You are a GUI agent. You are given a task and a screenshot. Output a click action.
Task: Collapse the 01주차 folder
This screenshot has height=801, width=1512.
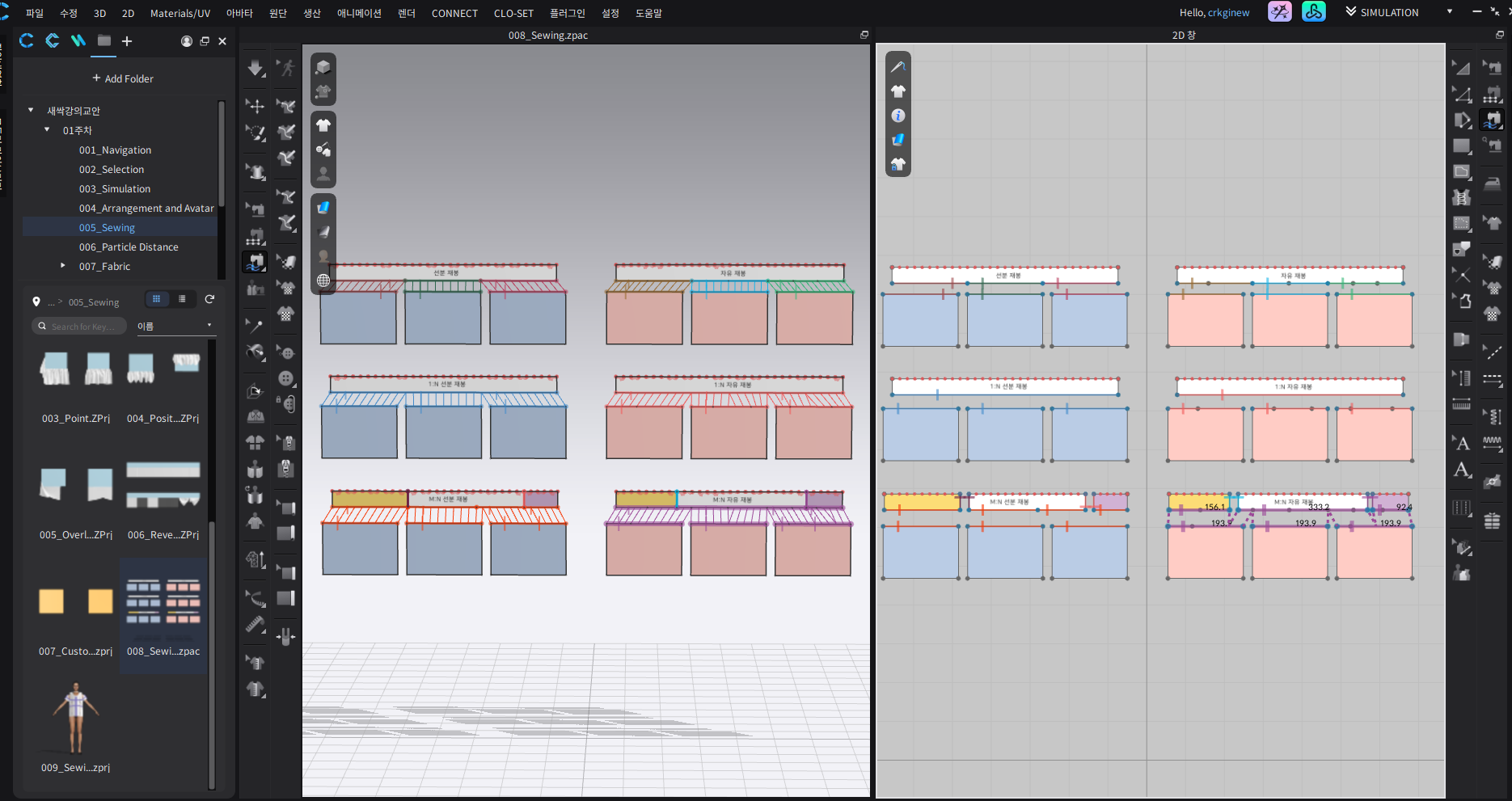(x=47, y=130)
